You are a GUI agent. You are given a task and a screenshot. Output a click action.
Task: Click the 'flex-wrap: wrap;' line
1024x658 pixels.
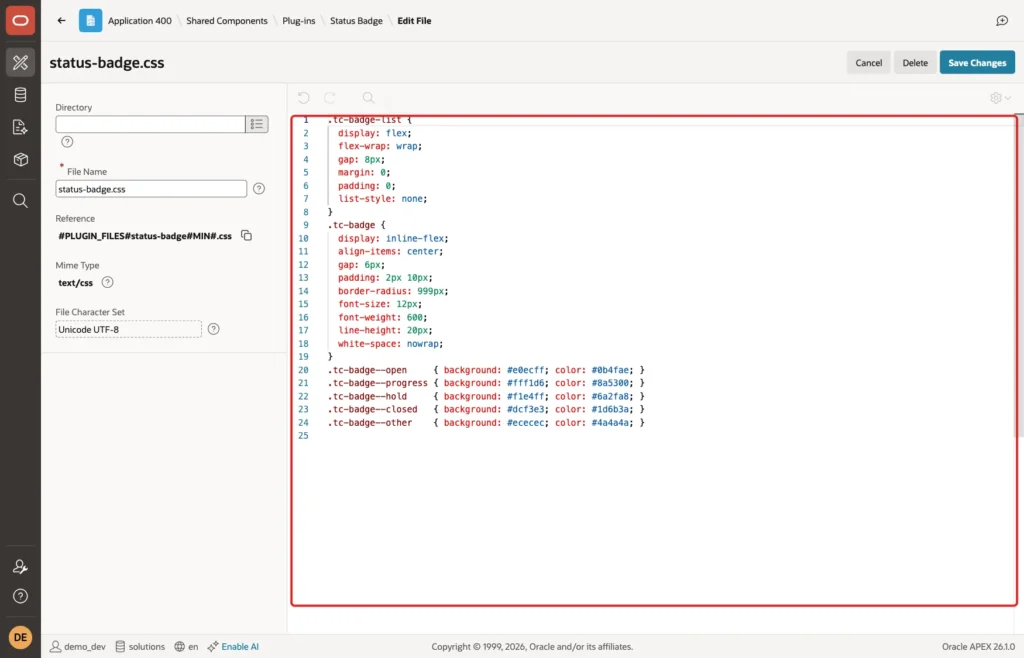380,146
